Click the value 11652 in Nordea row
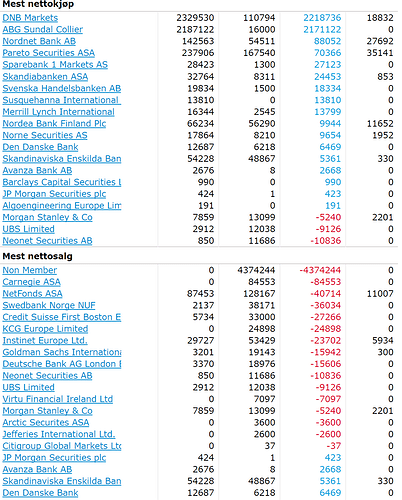Viewport: 402px width, 500px height. 380,123
